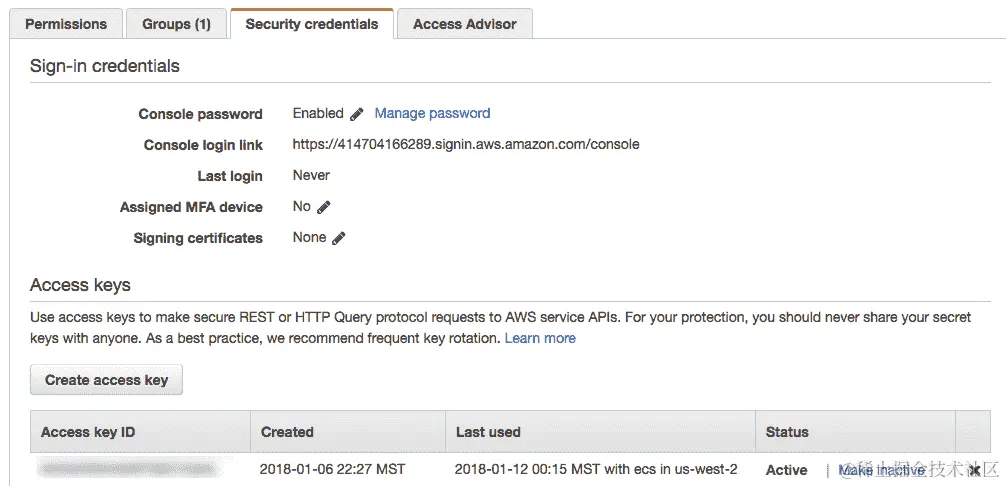Edit signing certificates with pencil icon
Screen dimensions: 1006x486
[338, 238]
